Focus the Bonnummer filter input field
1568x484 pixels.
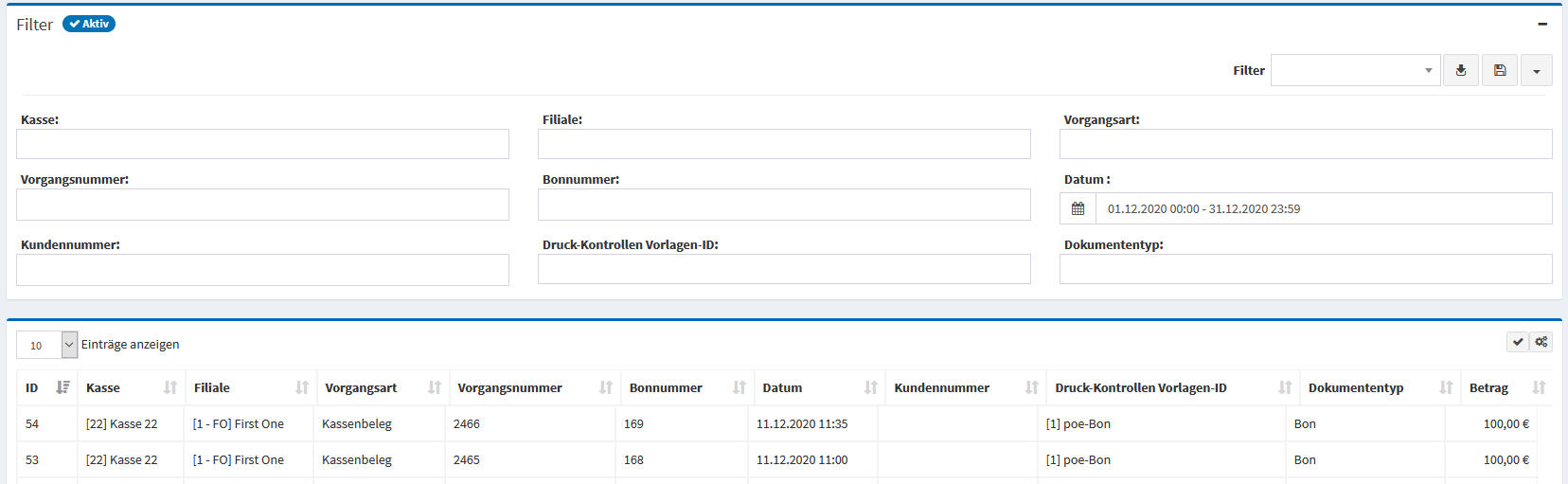[784, 205]
